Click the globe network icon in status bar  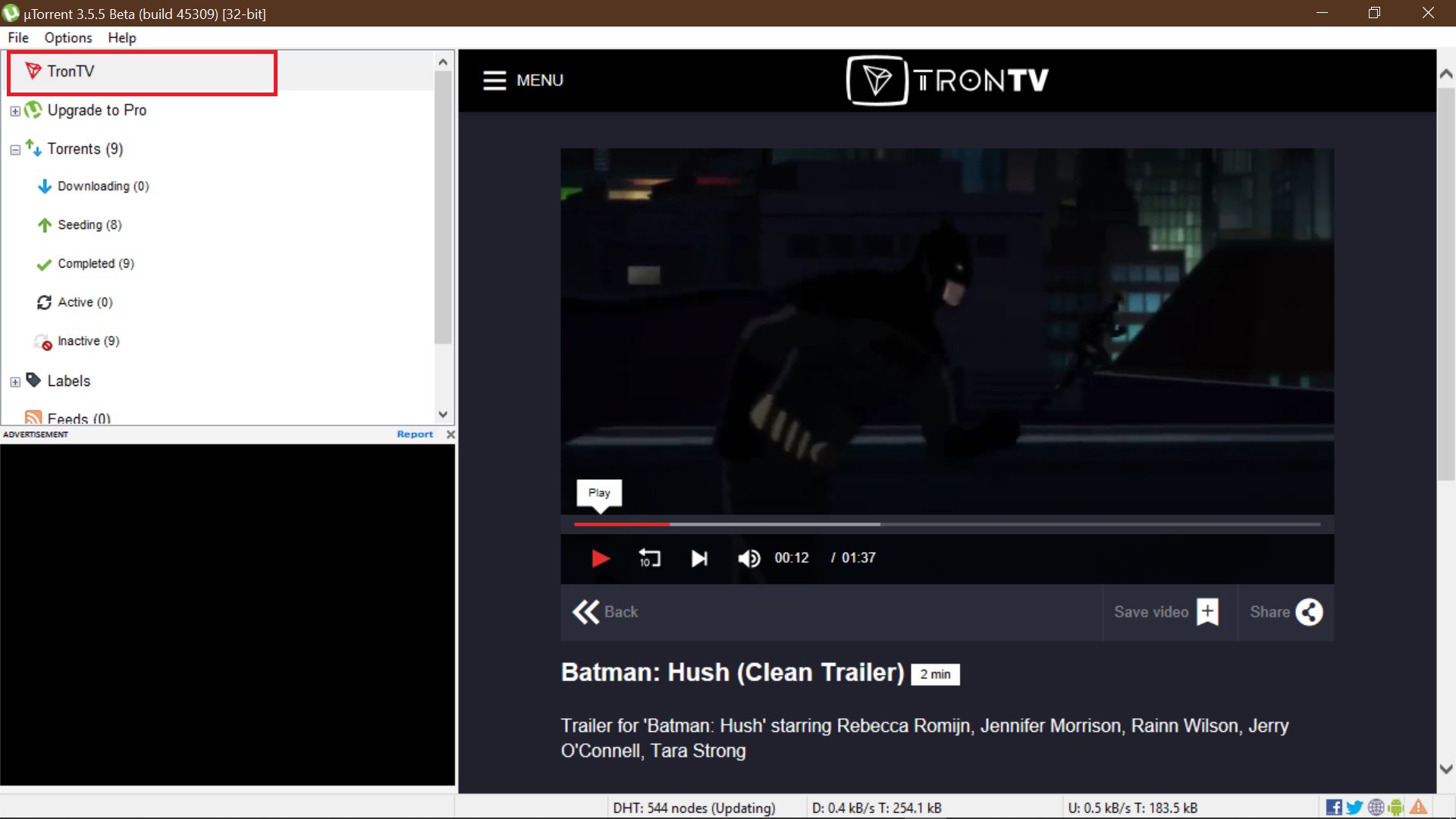point(1376,808)
